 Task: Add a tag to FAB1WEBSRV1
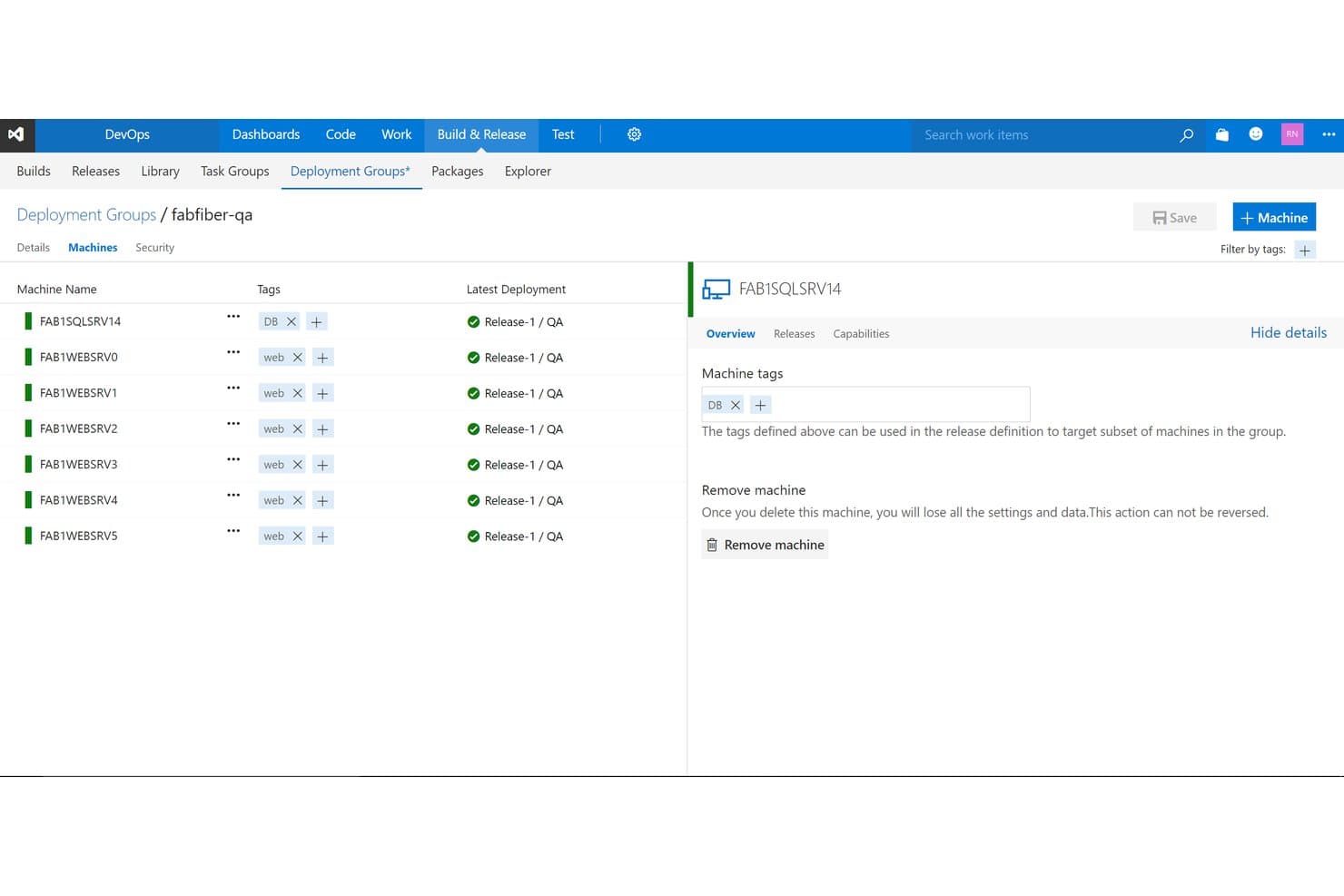point(322,393)
